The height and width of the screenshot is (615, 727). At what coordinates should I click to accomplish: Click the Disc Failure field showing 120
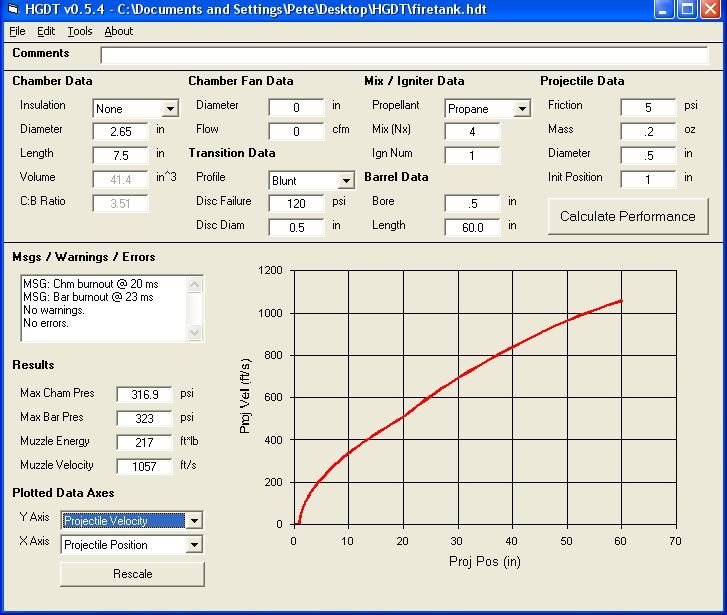(296, 204)
